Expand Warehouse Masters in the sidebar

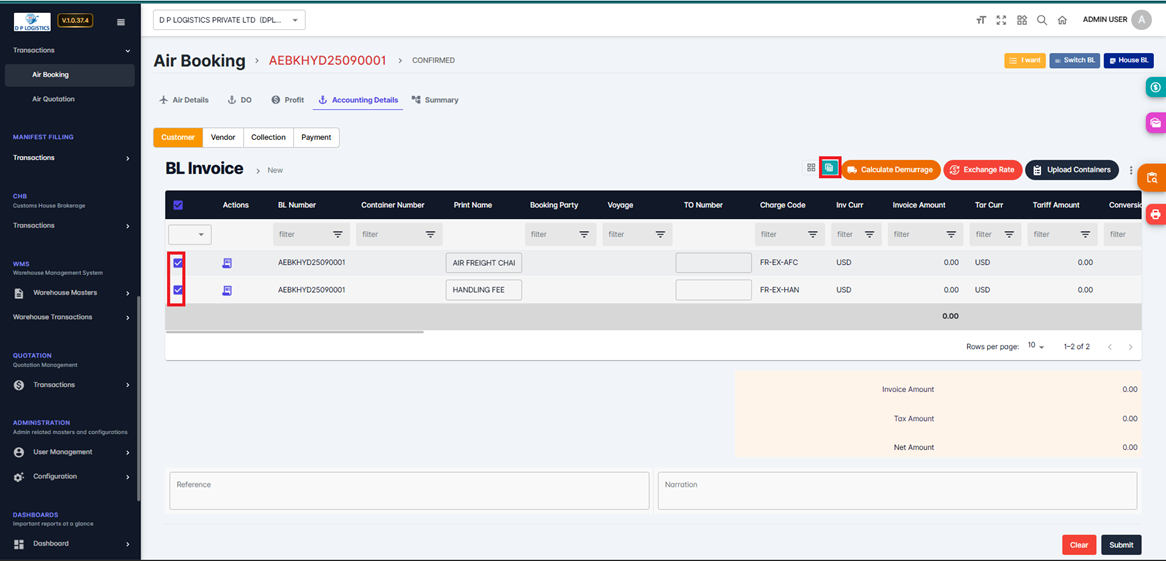71,293
